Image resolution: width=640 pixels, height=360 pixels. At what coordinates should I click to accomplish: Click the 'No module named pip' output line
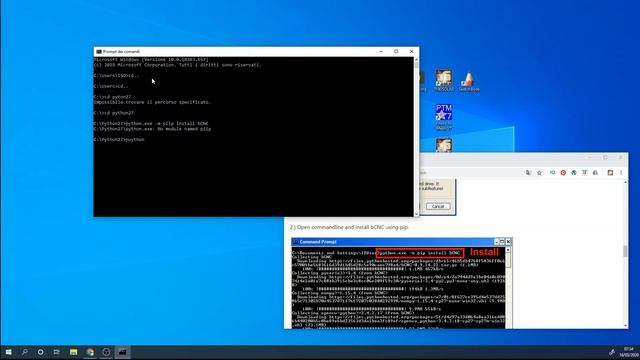pos(152,129)
